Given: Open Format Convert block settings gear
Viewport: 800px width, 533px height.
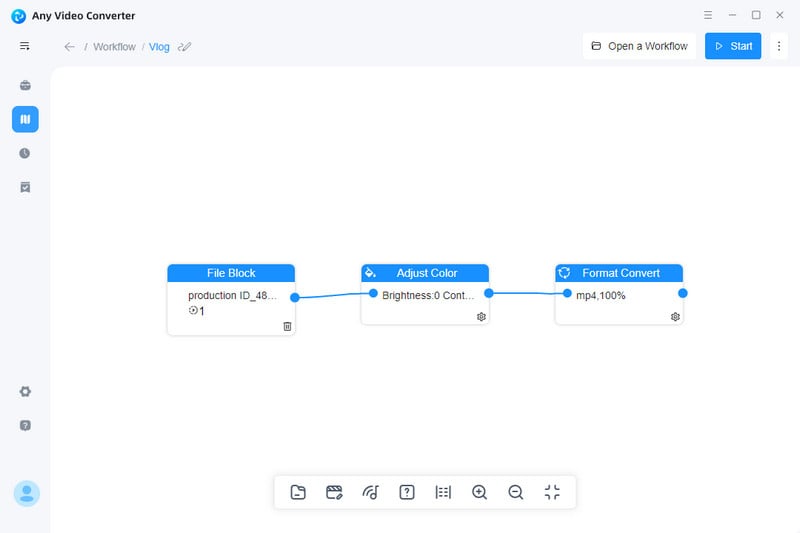Looking at the screenshot, I should click(x=675, y=317).
